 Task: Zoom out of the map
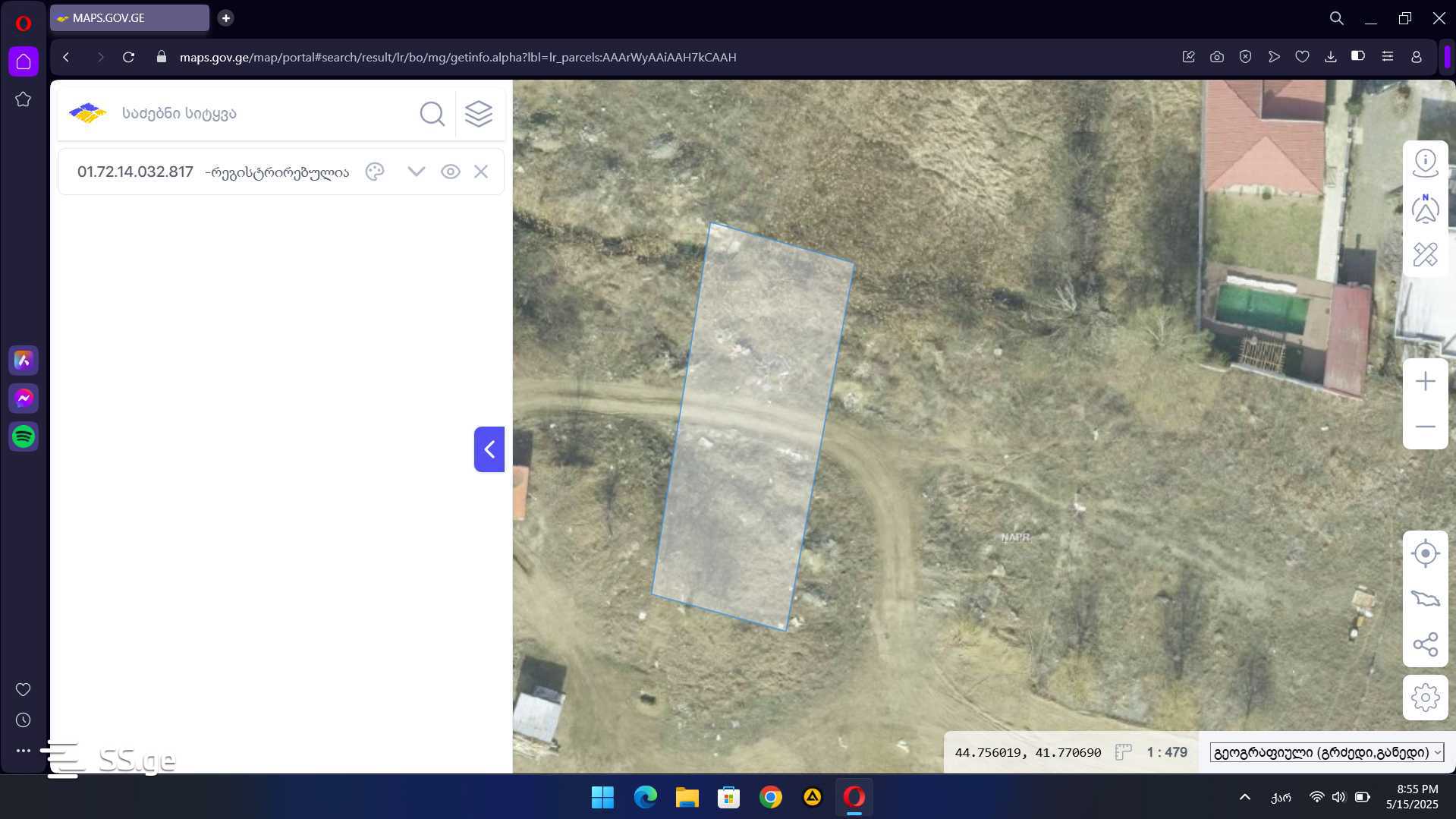click(x=1425, y=427)
